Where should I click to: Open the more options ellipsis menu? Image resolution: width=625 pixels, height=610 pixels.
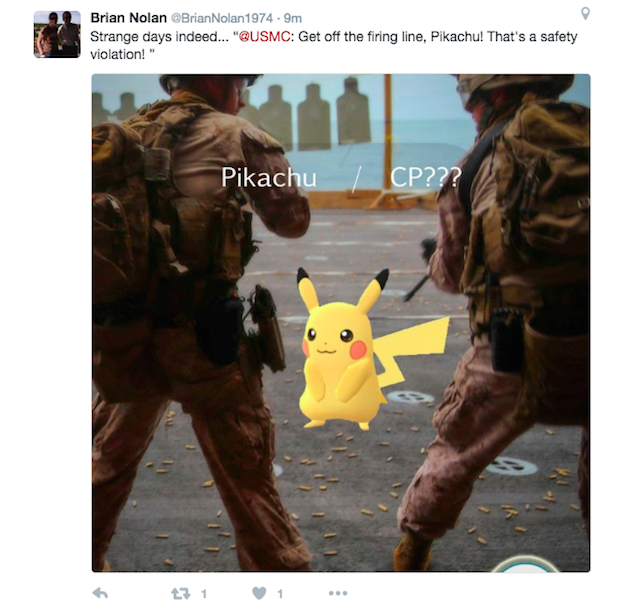pyautogui.click(x=338, y=593)
